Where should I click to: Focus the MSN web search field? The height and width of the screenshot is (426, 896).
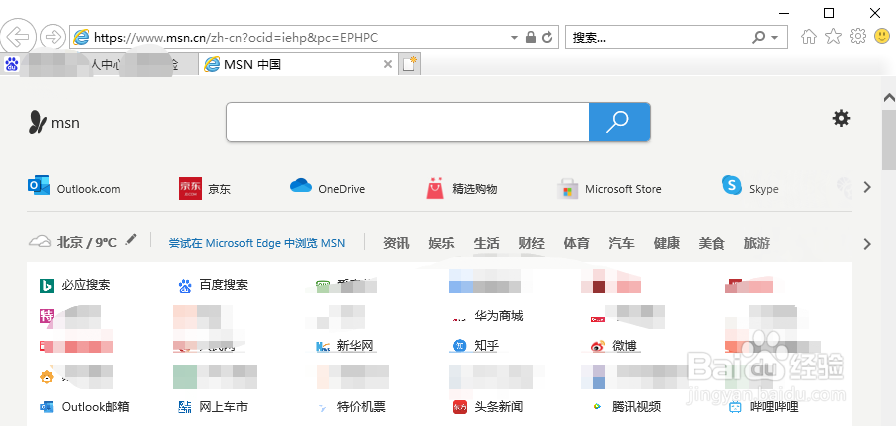click(x=408, y=122)
